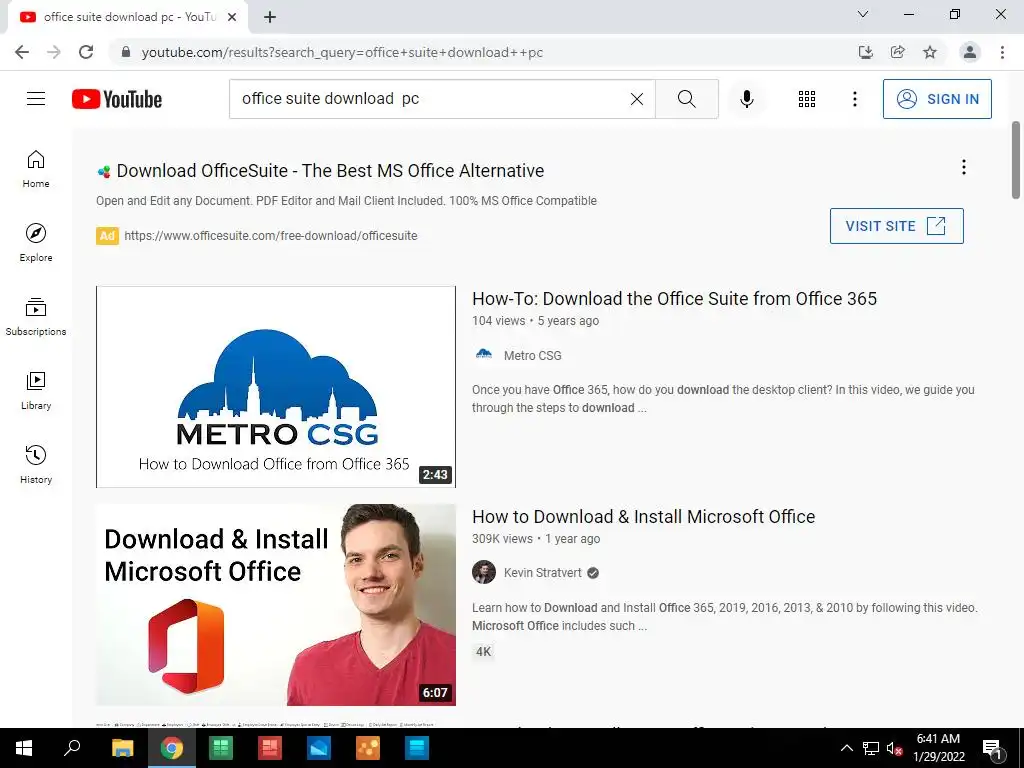Open Windows taskbar search
Viewport: 1024px width, 768px height.
(72, 748)
